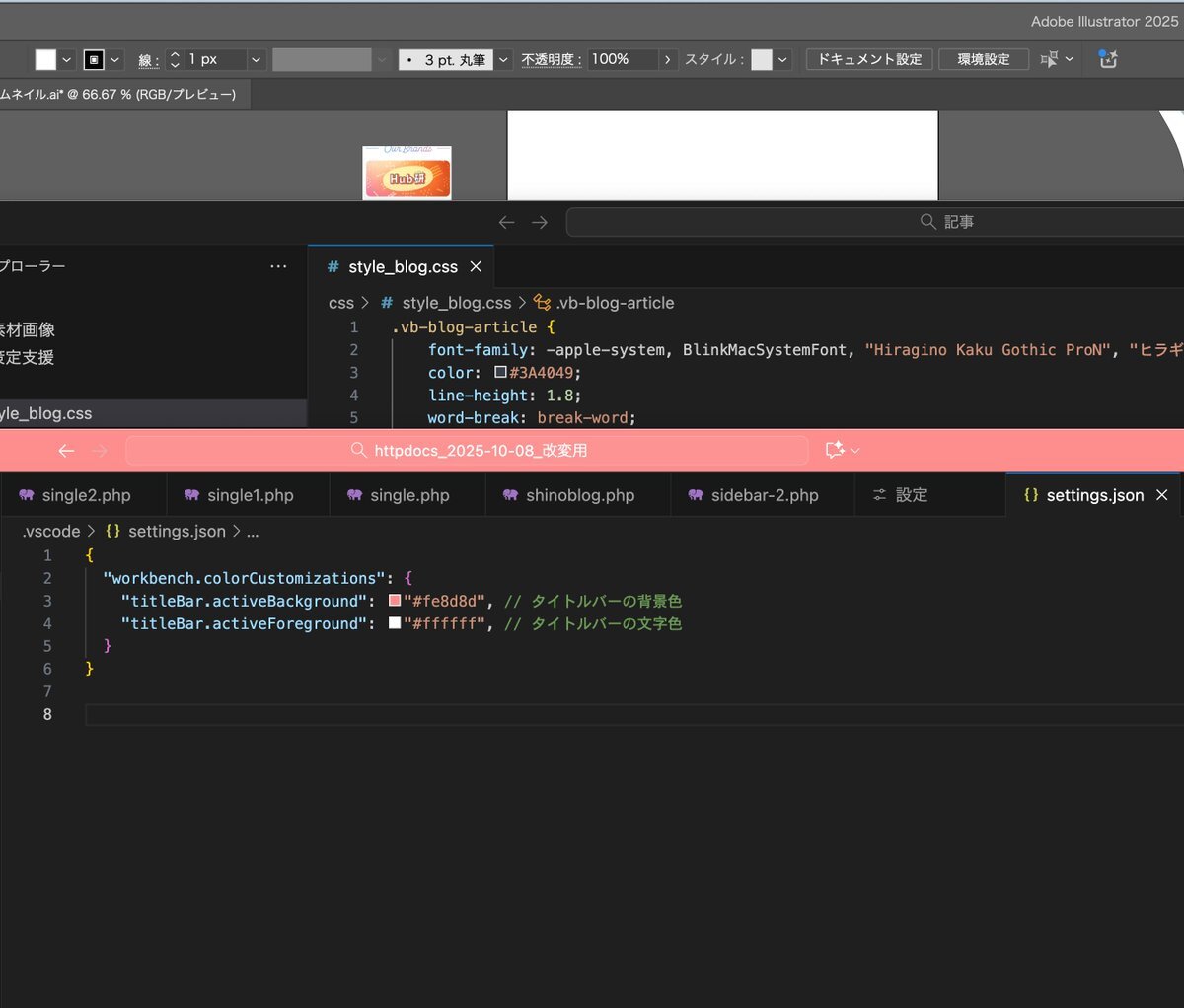Close the style_blog.css tab
The height and width of the screenshot is (1008, 1184).
click(x=476, y=267)
